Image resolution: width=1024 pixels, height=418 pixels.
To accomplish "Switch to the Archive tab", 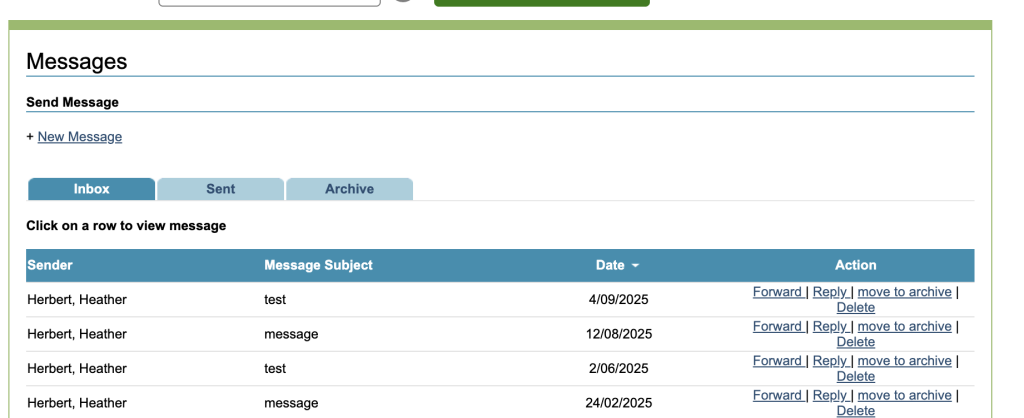I will pos(349,189).
